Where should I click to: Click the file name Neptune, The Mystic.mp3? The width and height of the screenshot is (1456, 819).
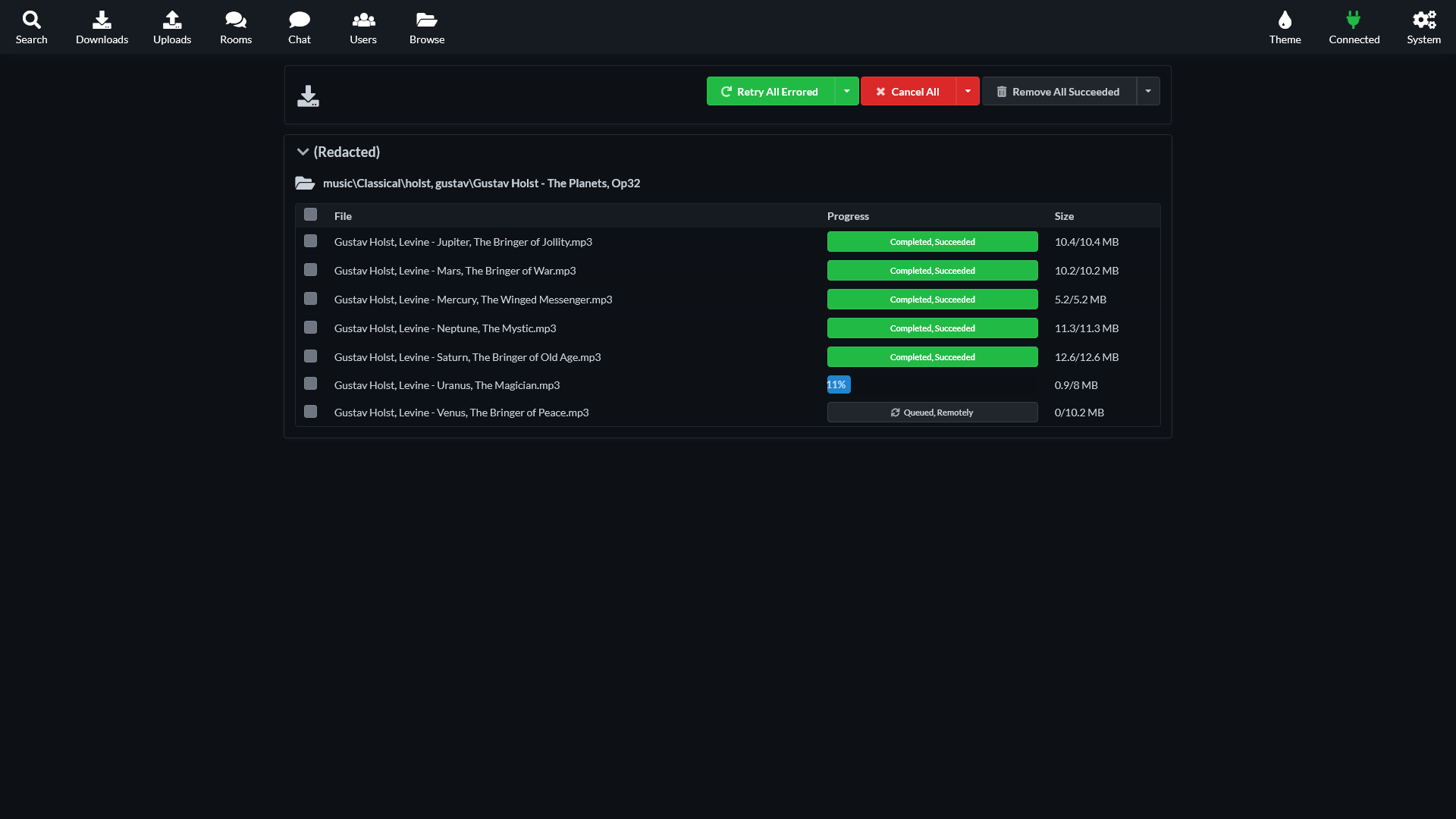point(445,328)
